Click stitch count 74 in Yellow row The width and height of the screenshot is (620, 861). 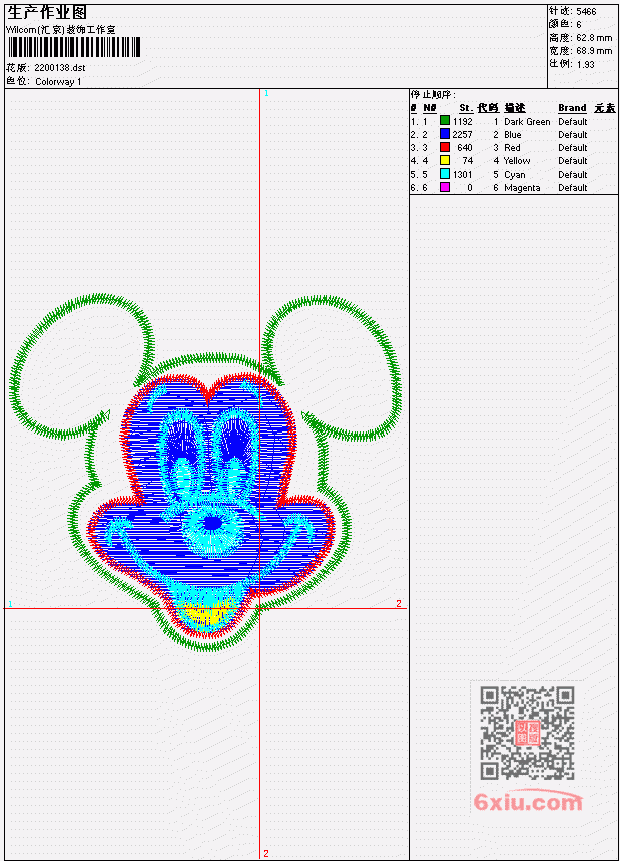pyautogui.click(x=467, y=161)
